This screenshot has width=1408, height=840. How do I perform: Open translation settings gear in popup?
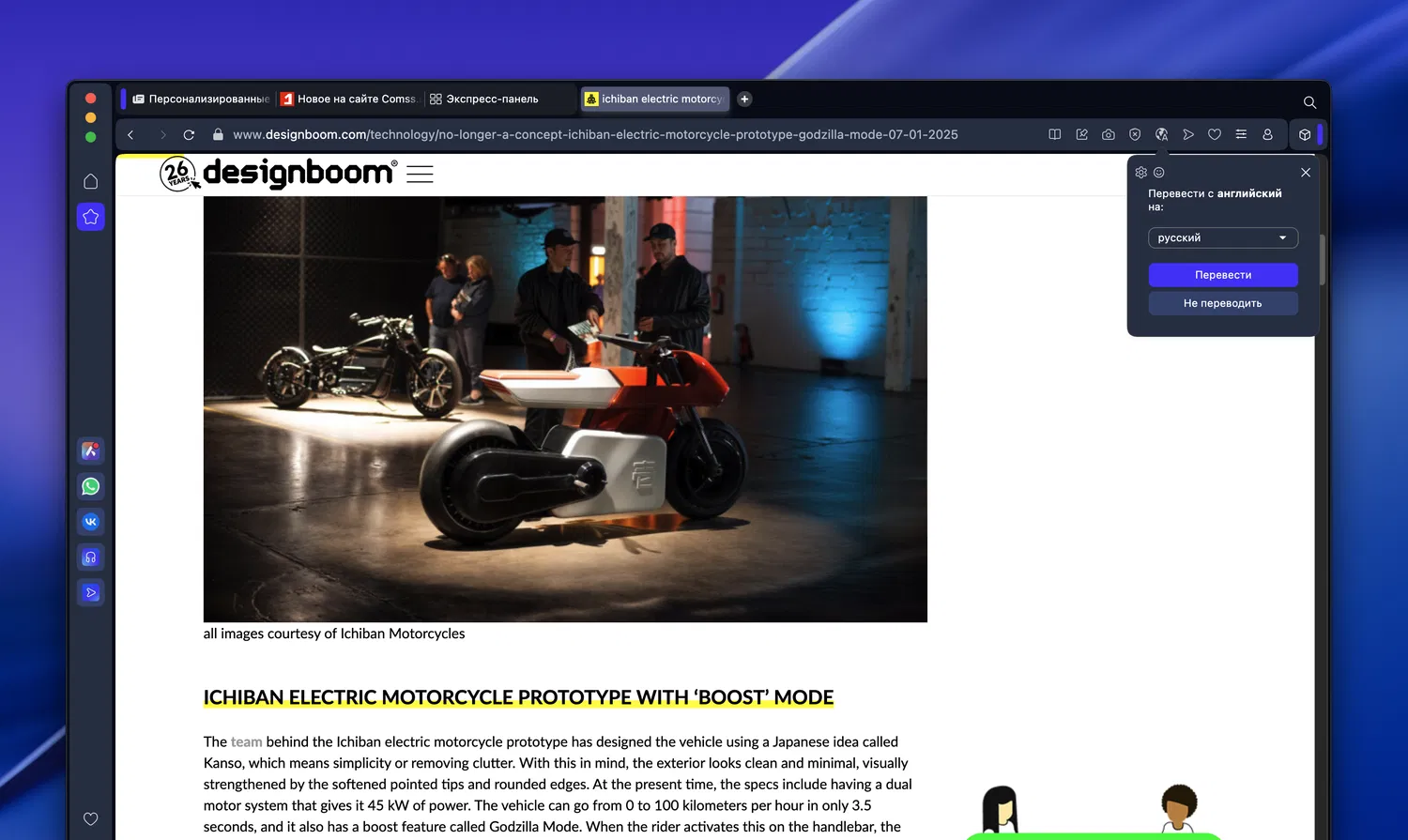[1141, 173]
